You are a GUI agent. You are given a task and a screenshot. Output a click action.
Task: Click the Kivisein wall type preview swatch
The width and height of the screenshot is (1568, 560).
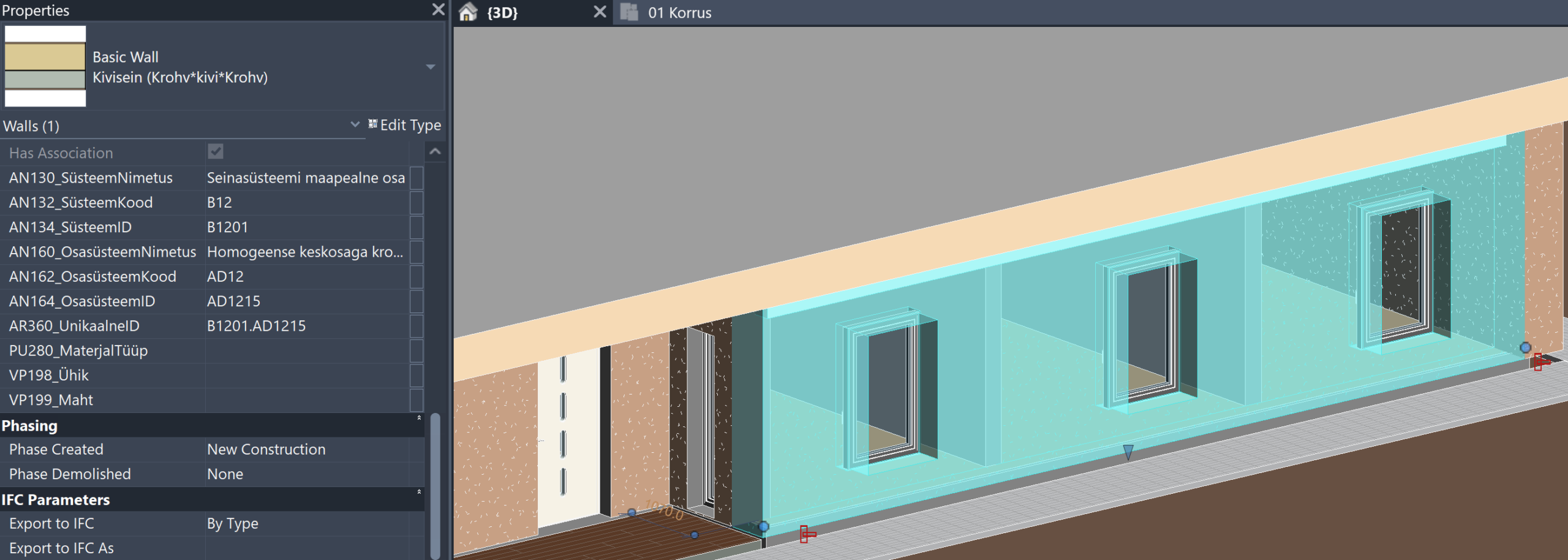45,66
